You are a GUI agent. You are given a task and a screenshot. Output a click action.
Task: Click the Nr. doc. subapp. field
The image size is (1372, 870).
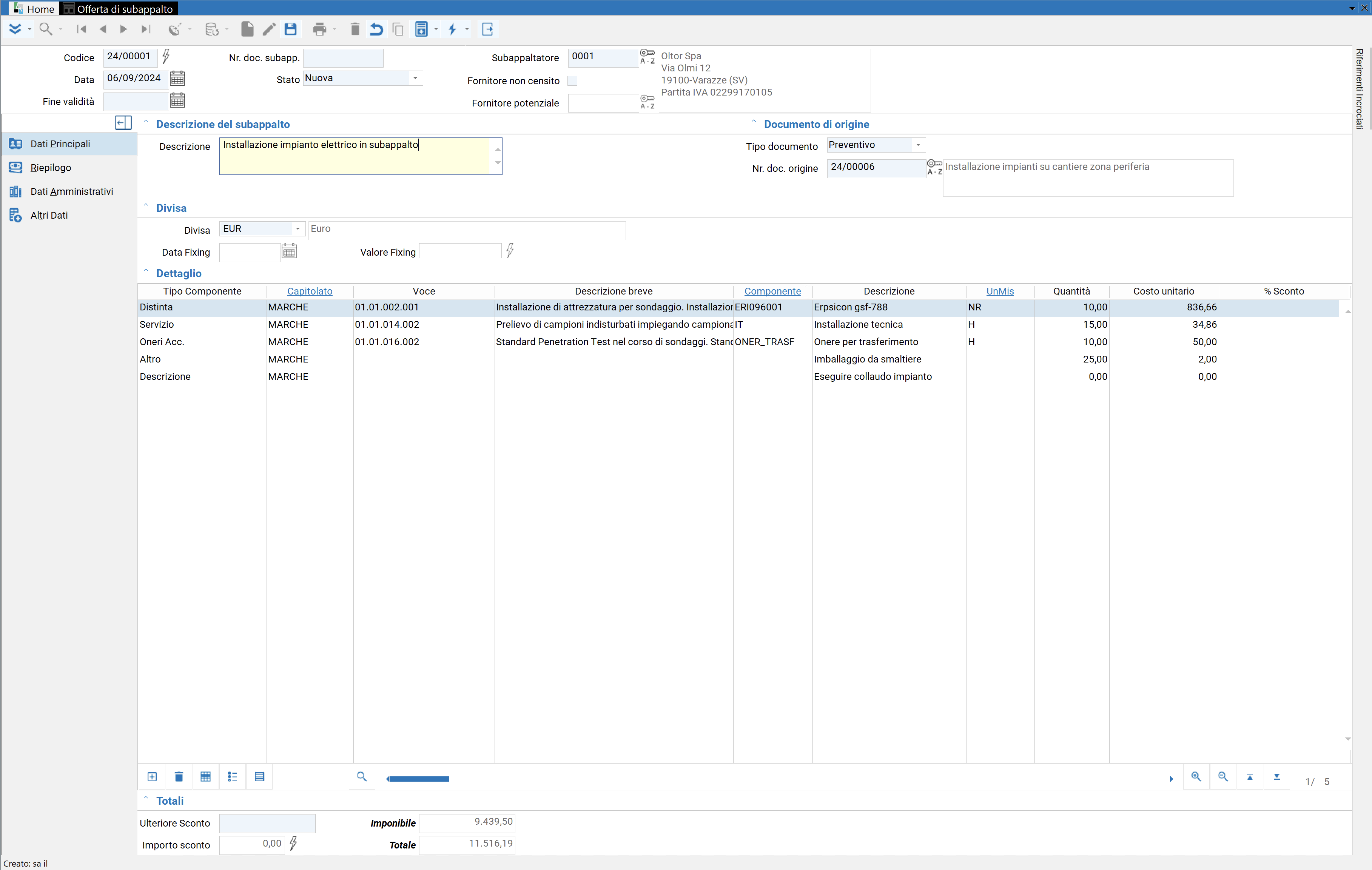[343, 57]
